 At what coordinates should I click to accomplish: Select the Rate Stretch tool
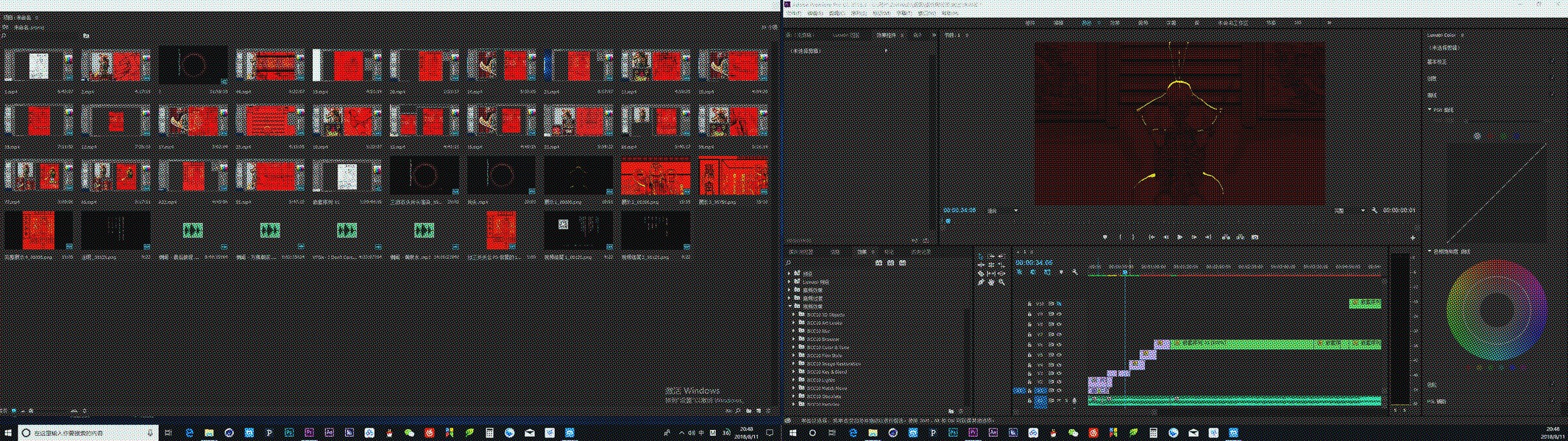[x=1002, y=265]
